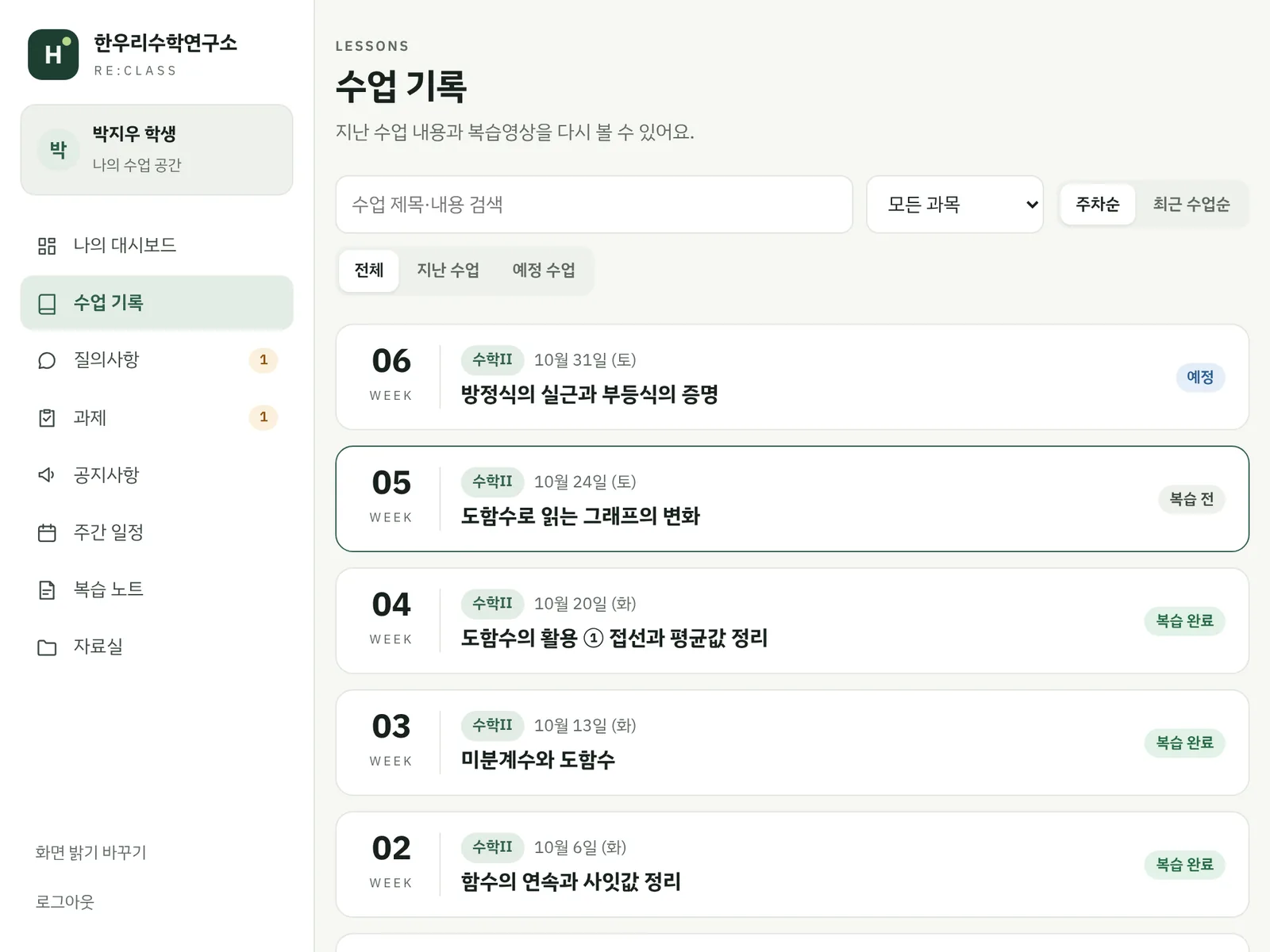Viewport: 1270px width, 952px height.
Task: Switch to the 예정 수업 tab
Action: pyautogui.click(x=544, y=271)
